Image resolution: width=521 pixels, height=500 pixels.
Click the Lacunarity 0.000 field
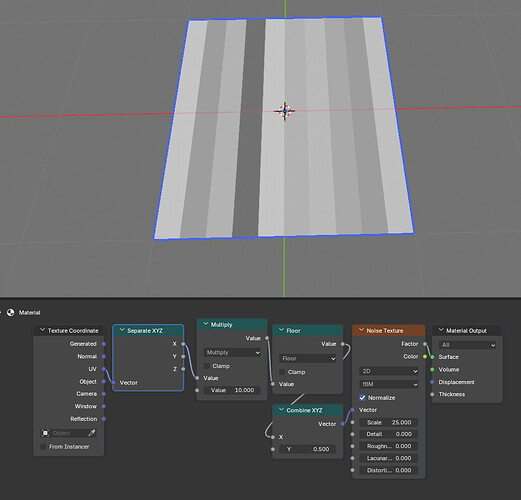pos(389,458)
